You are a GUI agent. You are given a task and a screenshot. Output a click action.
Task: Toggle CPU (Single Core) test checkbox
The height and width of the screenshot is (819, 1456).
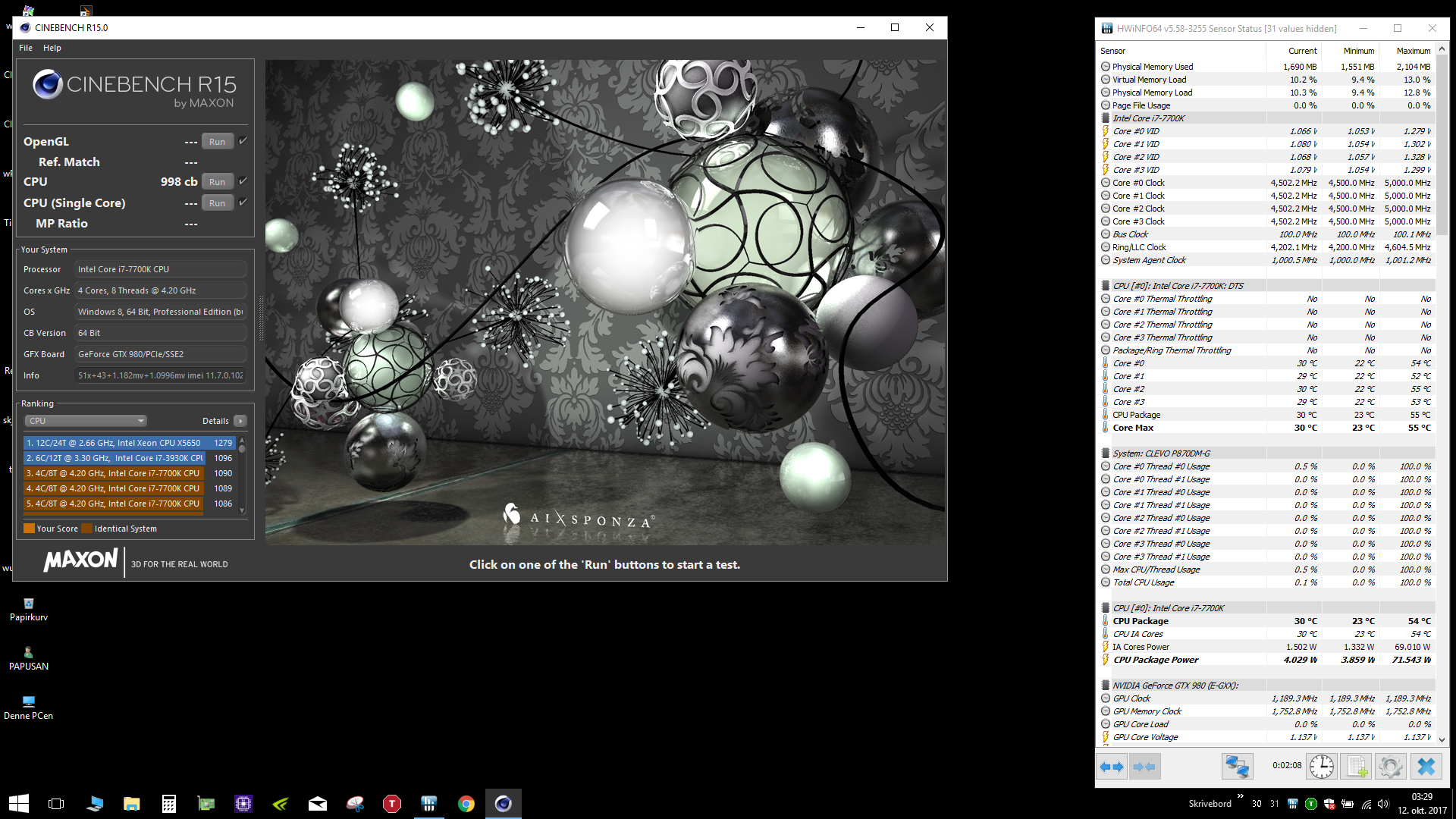point(243,202)
